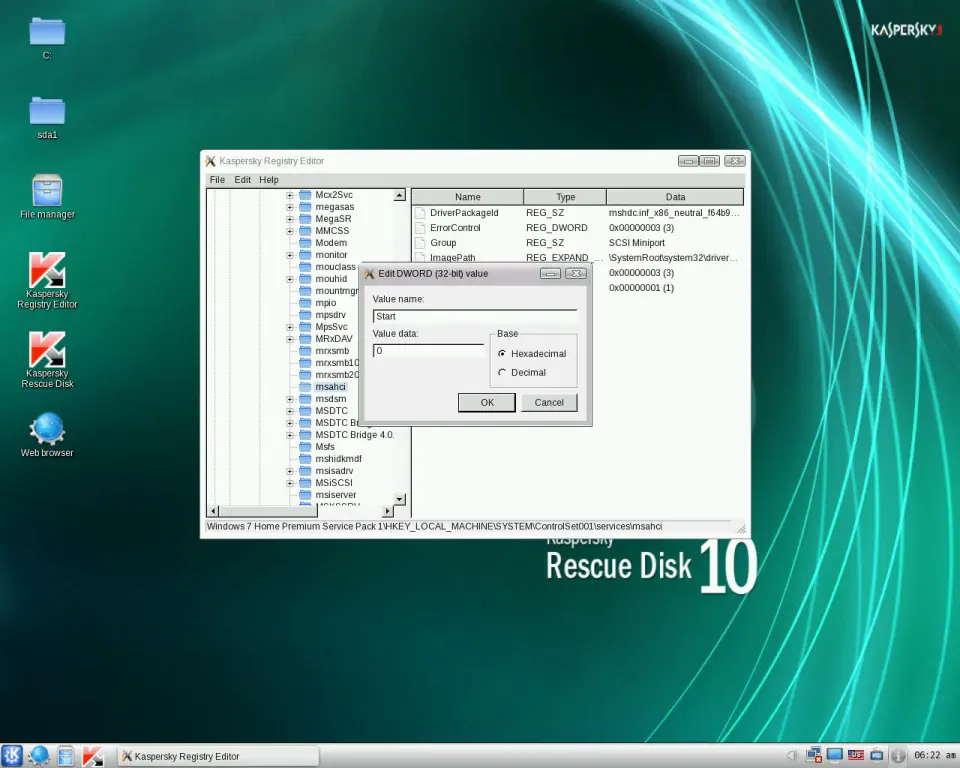Image resolution: width=960 pixels, height=768 pixels.
Task: Select the msahci key in the tree
Action: pyautogui.click(x=331, y=387)
